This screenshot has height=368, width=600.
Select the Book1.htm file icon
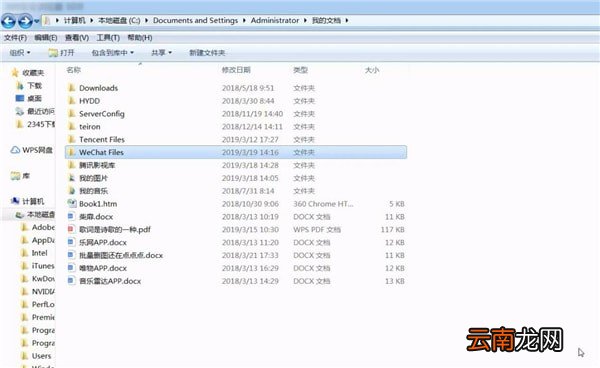[72, 204]
